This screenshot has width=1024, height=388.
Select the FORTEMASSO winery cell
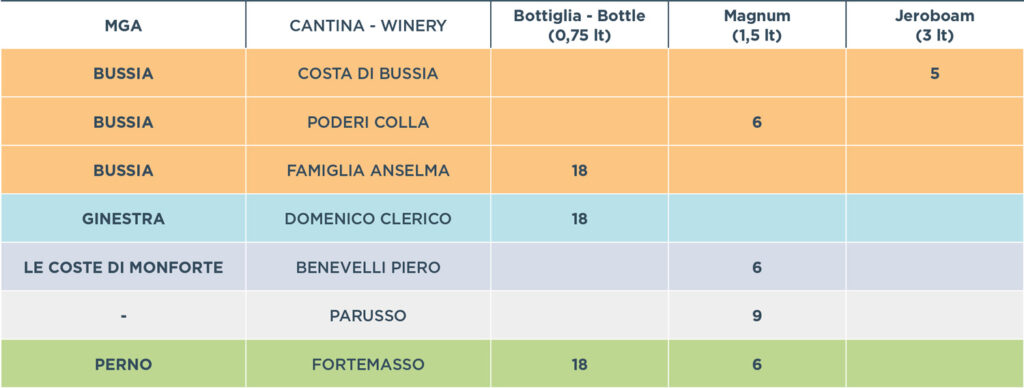[368, 364]
